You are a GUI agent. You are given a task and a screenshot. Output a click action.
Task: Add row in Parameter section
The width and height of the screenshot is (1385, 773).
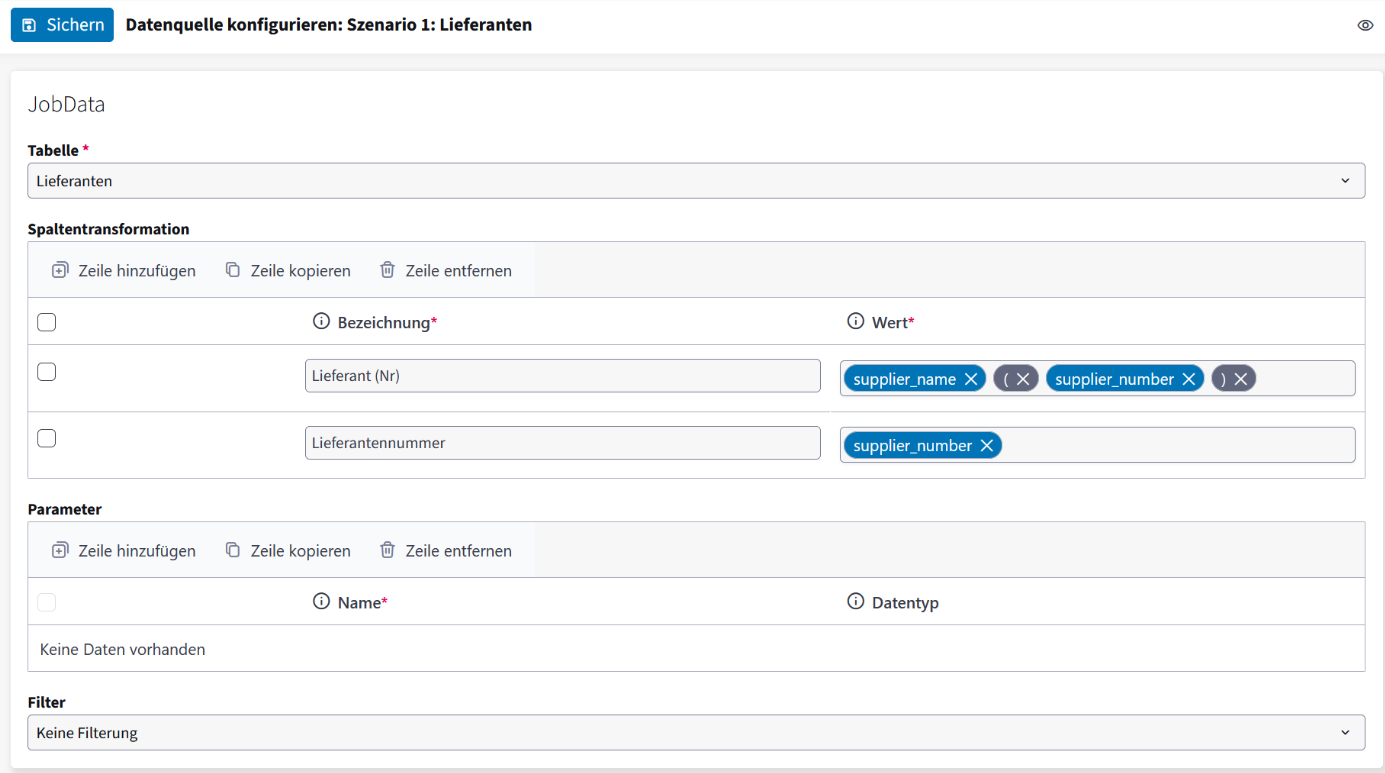[124, 550]
